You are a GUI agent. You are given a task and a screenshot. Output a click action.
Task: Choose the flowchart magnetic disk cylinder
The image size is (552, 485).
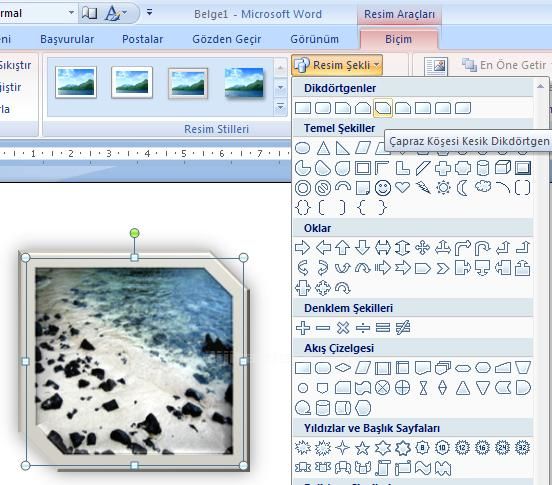coord(323,408)
